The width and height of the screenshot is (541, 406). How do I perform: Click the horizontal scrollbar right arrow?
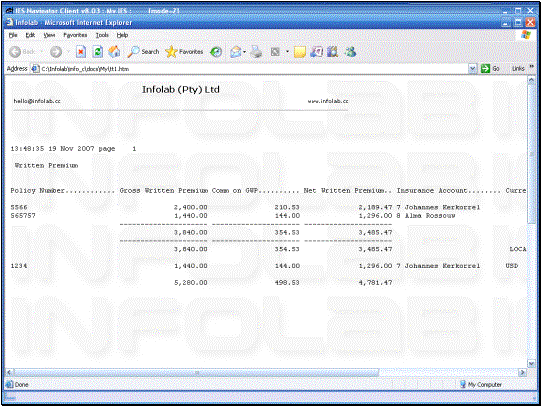pyautogui.click(x=522, y=373)
